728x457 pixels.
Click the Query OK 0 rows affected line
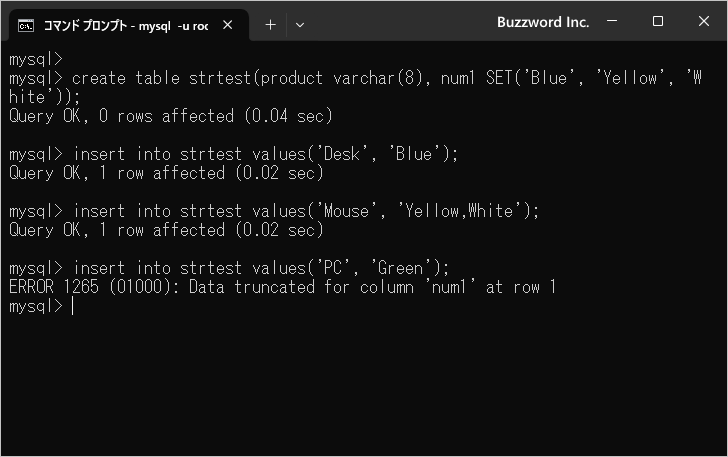coord(171,116)
